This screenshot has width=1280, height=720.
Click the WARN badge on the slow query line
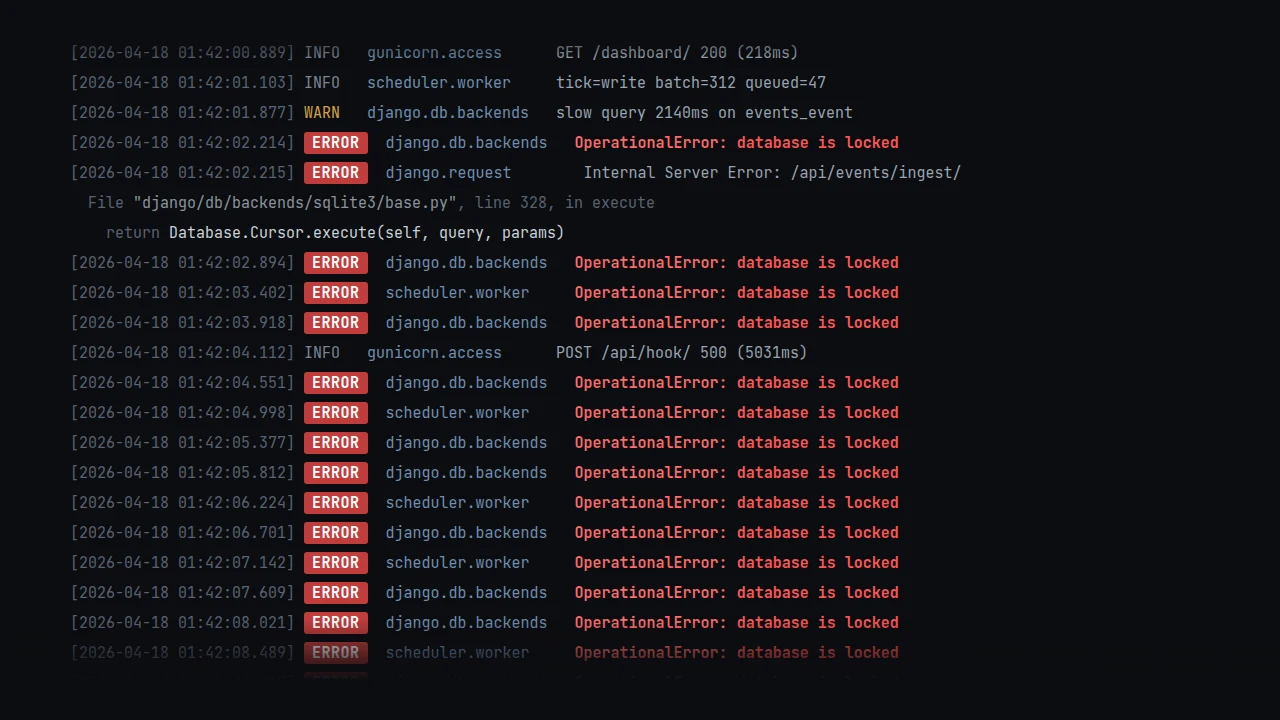tap(321, 112)
